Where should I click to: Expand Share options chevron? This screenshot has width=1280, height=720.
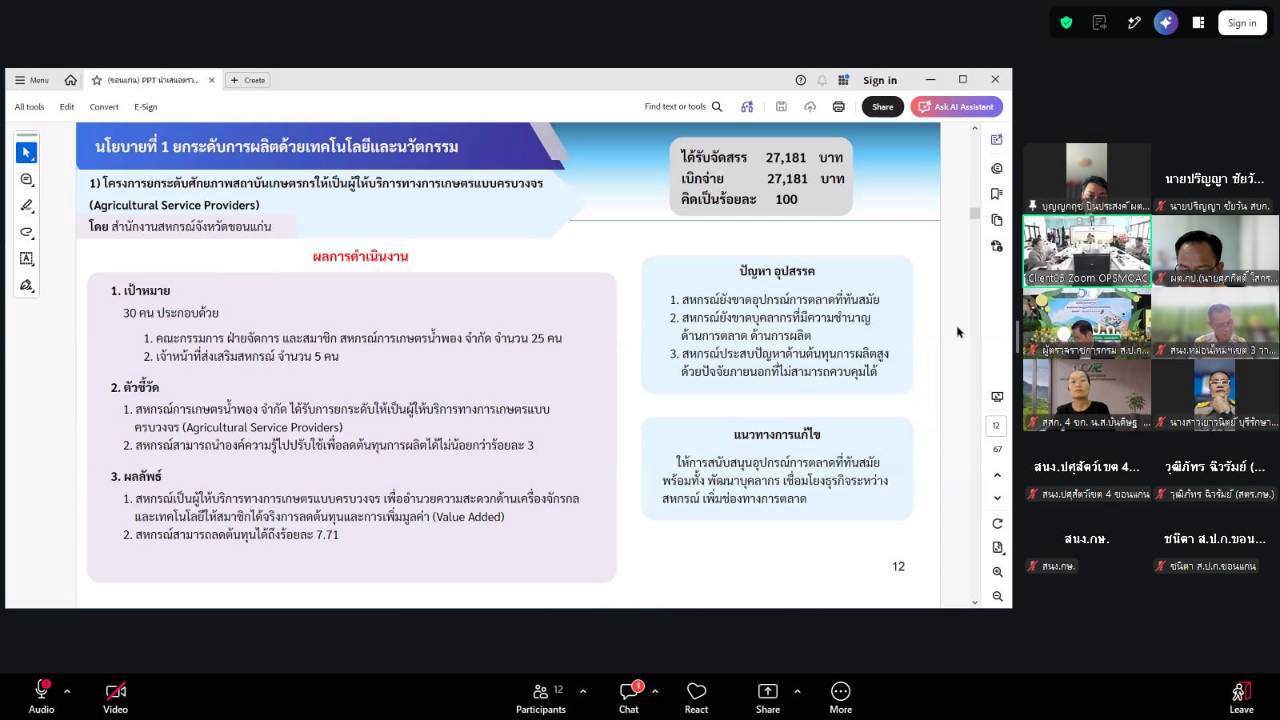[x=797, y=691]
